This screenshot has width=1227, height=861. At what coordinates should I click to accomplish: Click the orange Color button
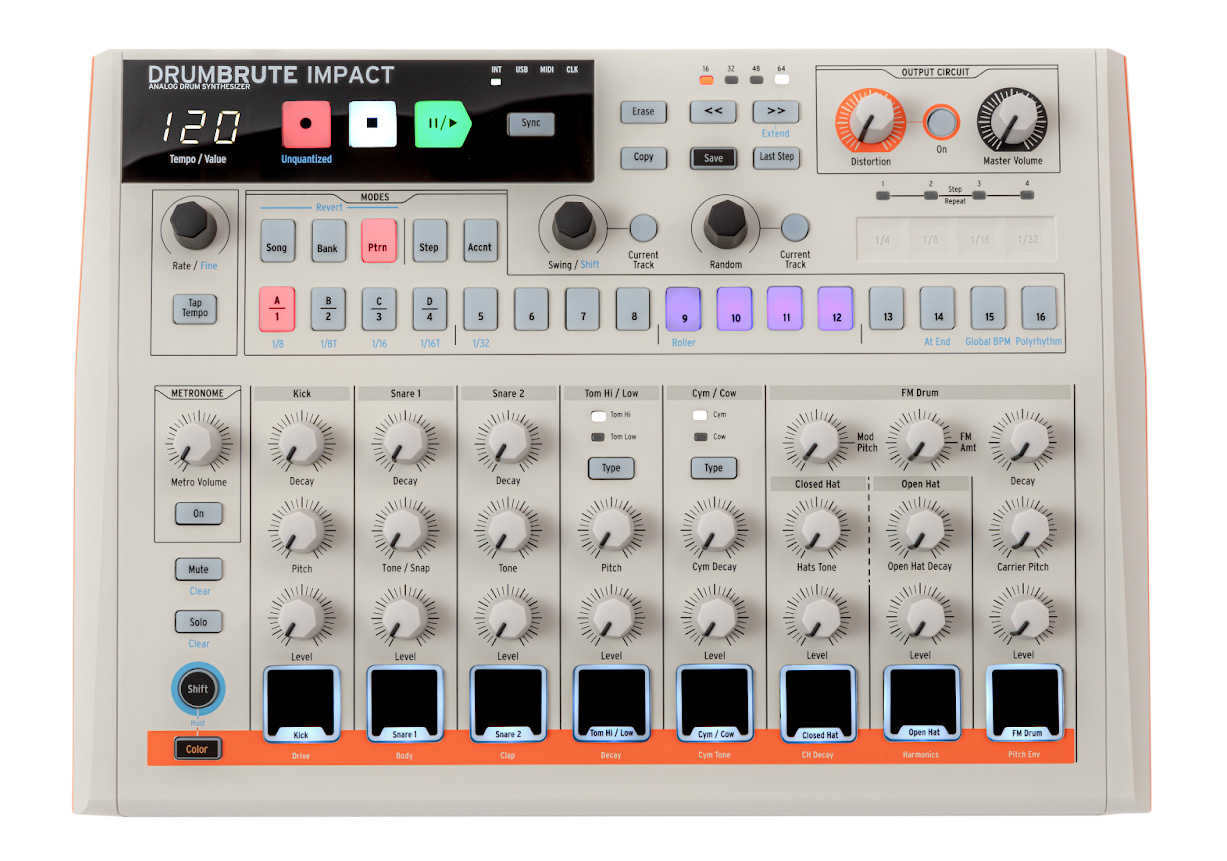point(197,749)
